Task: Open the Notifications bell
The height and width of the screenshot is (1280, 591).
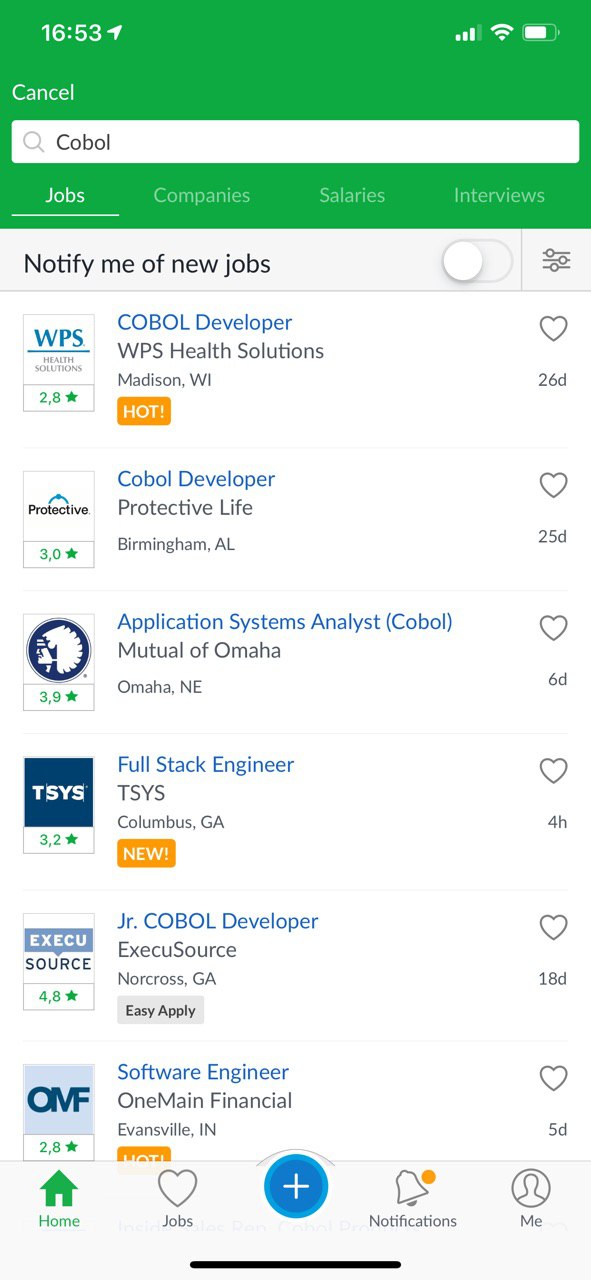Action: click(413, 1199)
